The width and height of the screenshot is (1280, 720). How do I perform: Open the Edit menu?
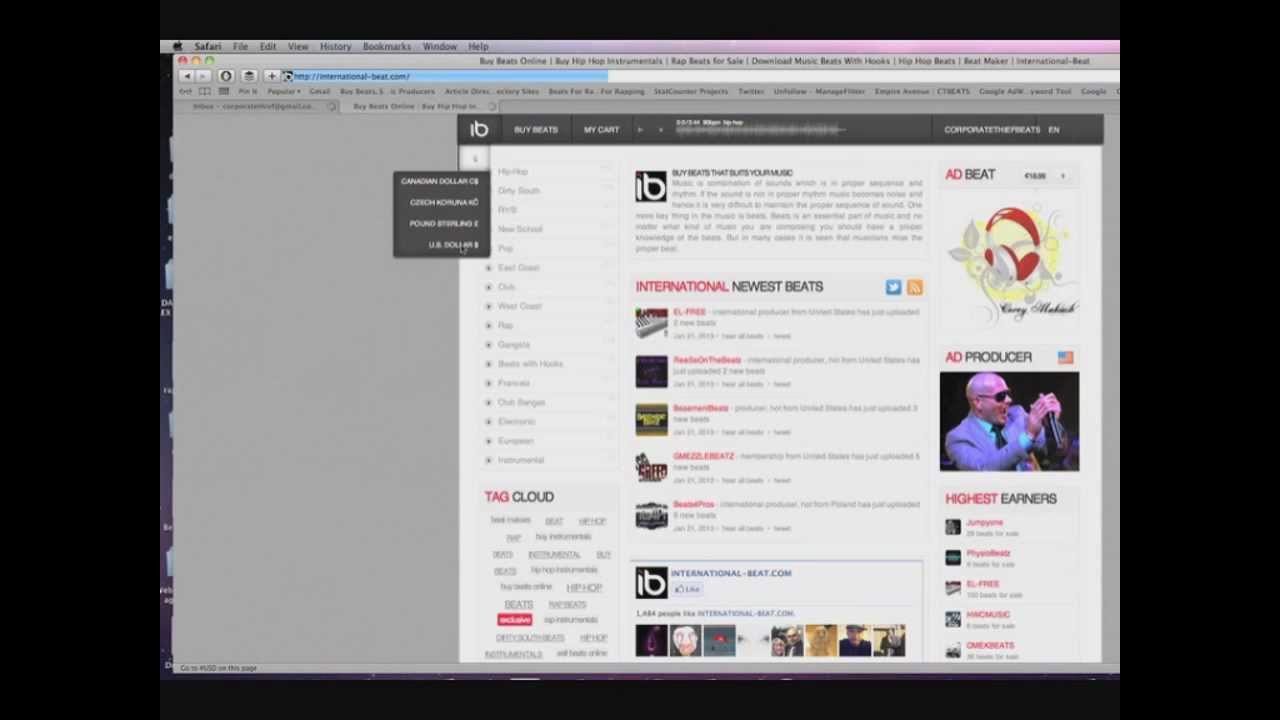tap(268, 46)
